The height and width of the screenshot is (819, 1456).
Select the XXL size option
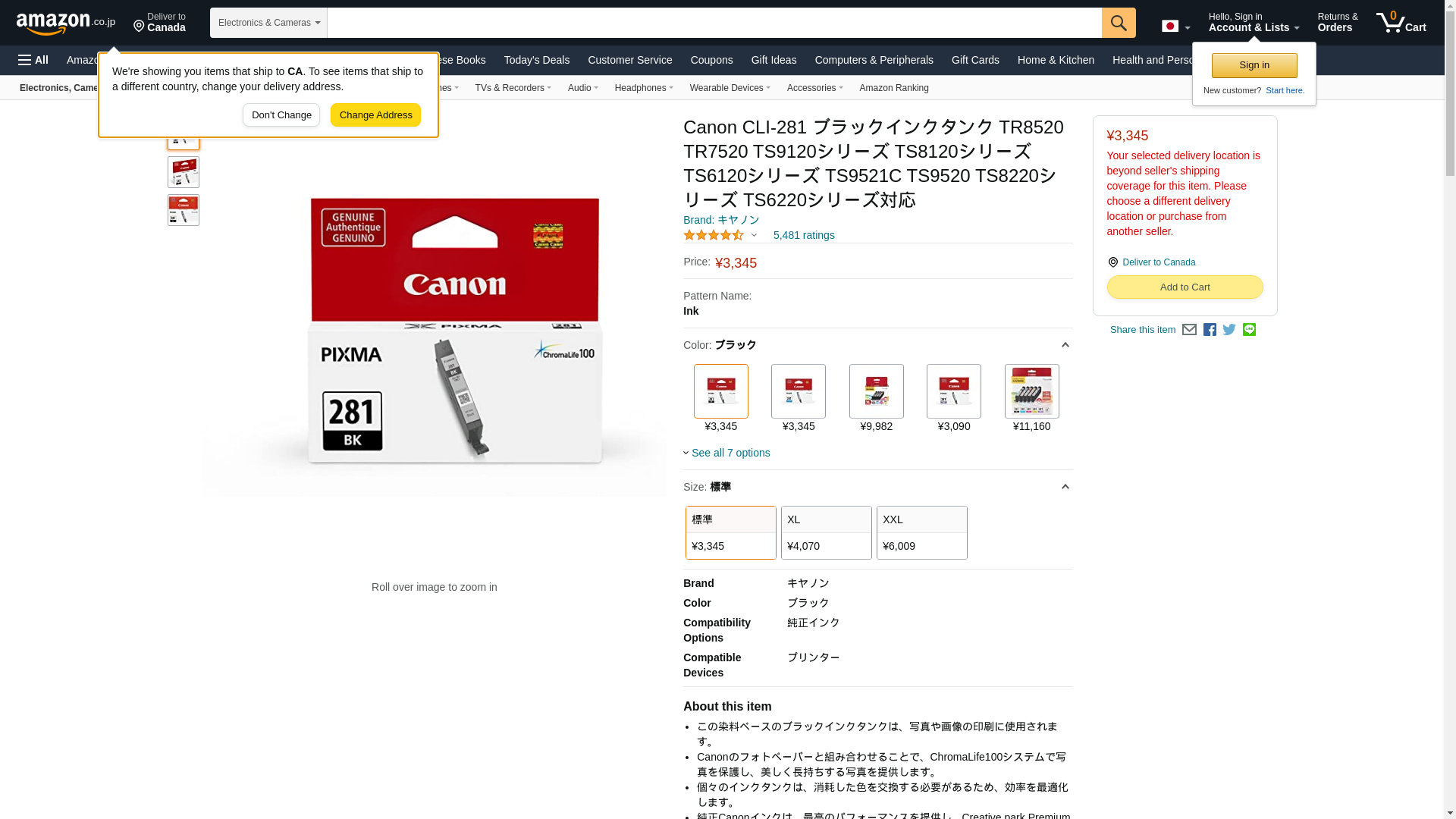tap(921, 532)
